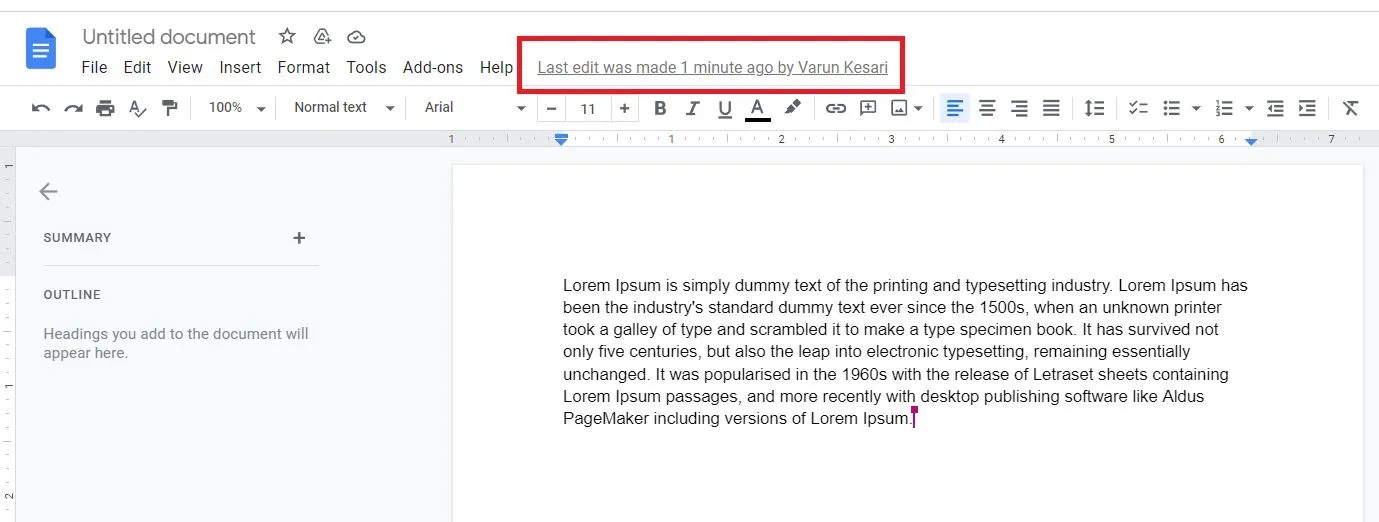Close the document outline panel
Image resolution: width=1379 pixels, height=522 pixels.
[48, 191]
